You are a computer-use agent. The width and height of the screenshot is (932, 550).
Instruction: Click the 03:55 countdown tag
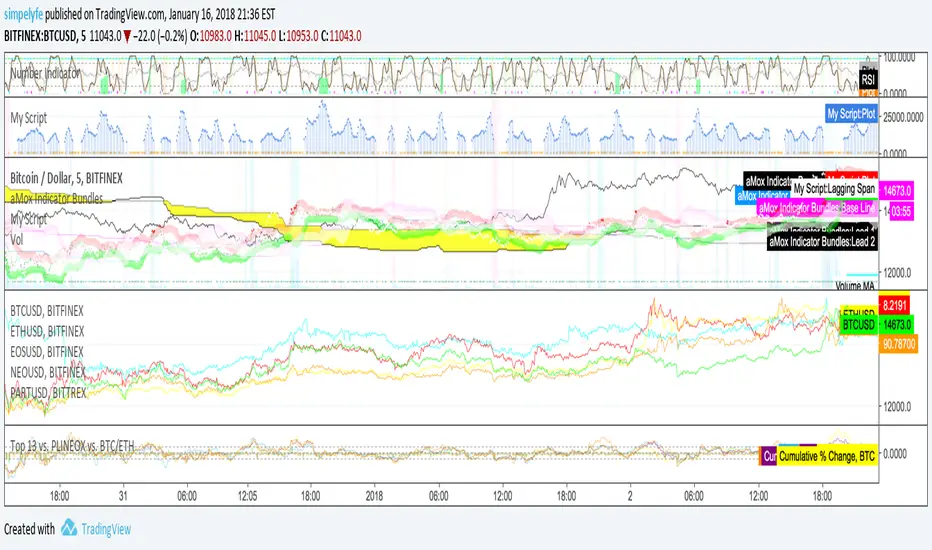coord(901,211)
